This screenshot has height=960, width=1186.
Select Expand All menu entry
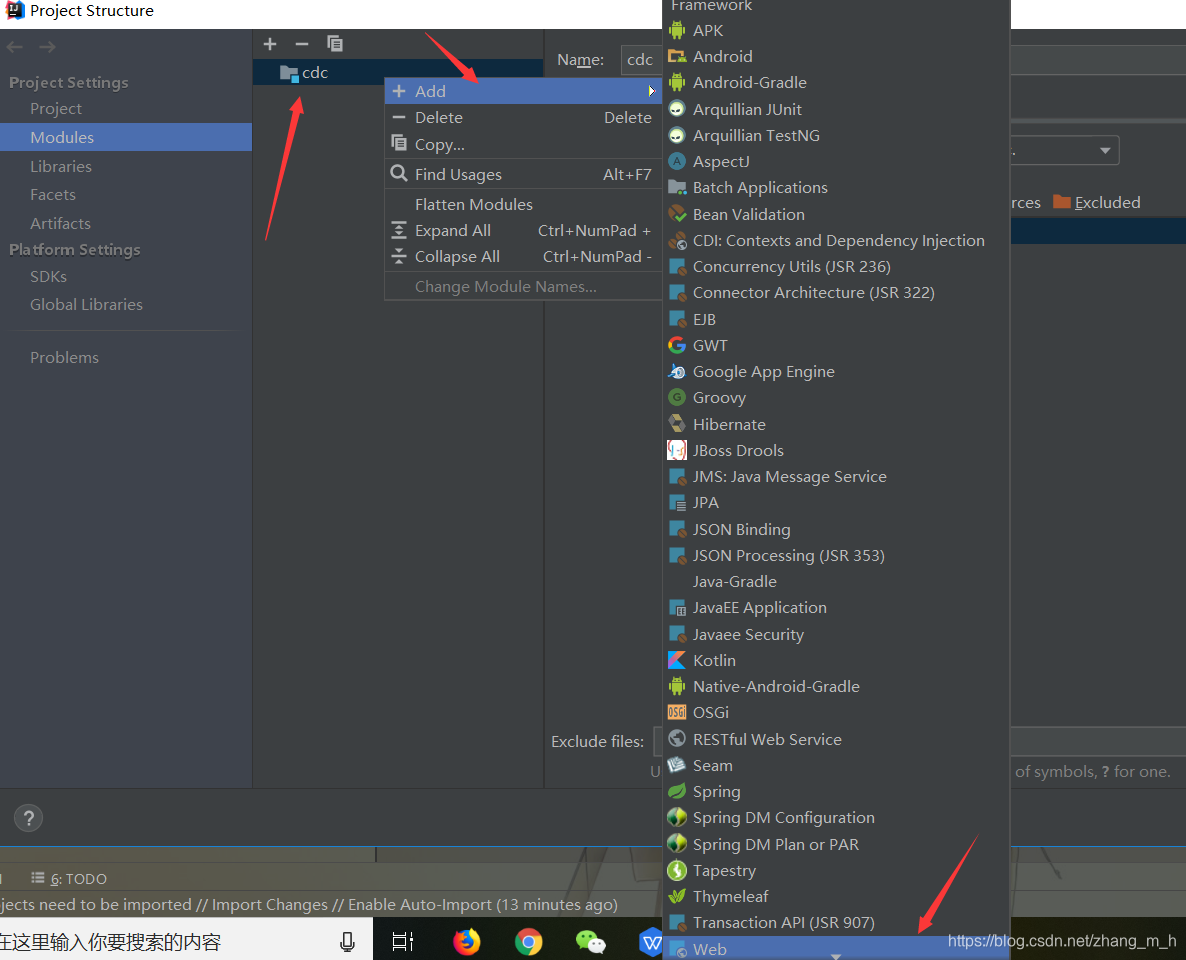tap(523, 231)
